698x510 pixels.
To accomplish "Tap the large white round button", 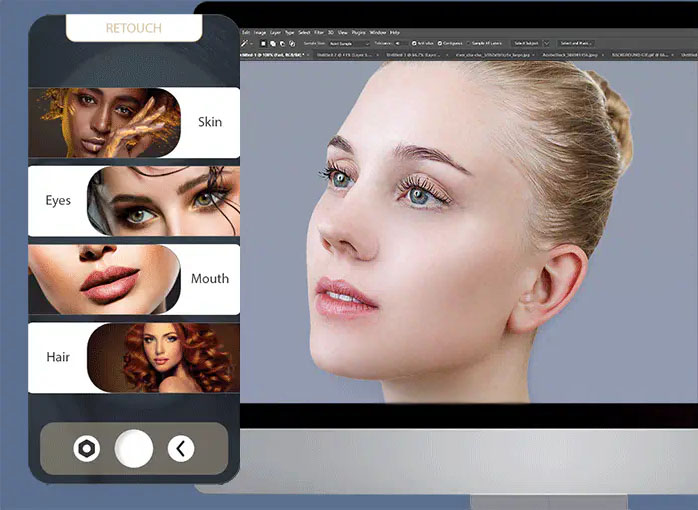I will (x=134, y=449).
